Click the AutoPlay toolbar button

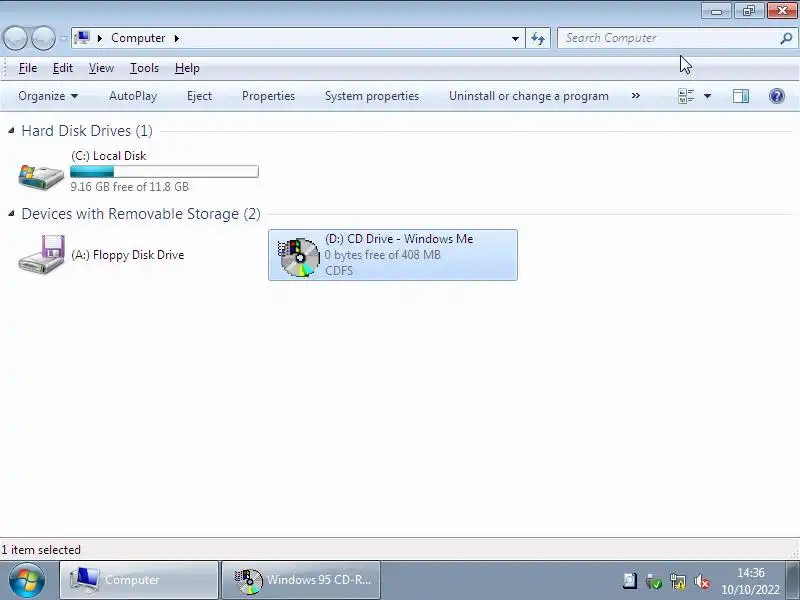(133, 96)
